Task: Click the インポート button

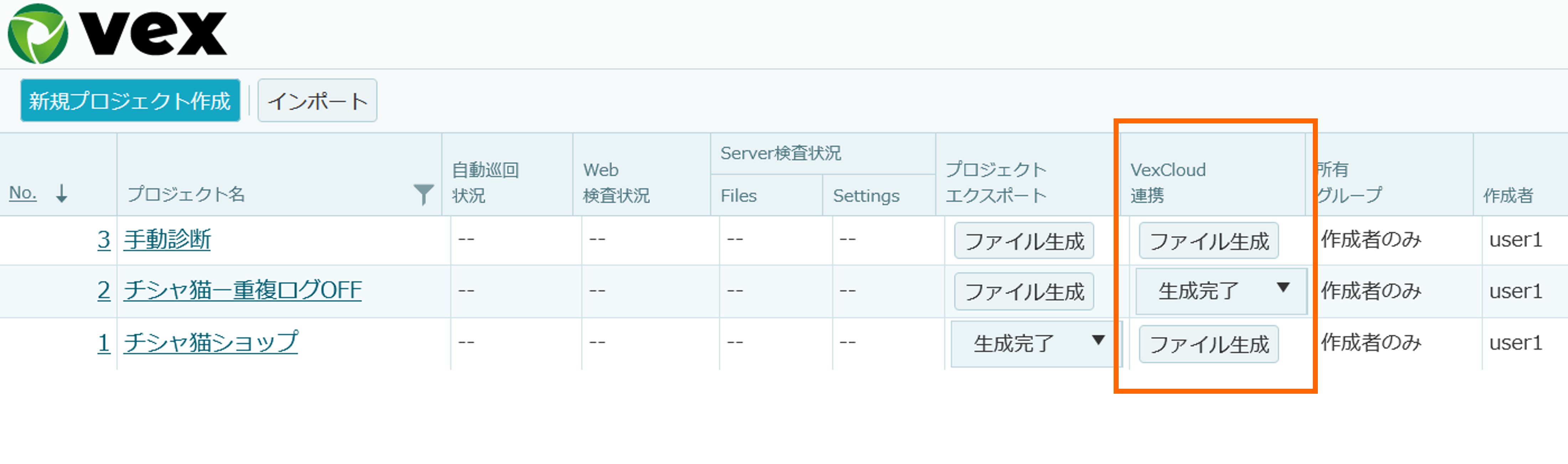Action: (x=316, y=101)
